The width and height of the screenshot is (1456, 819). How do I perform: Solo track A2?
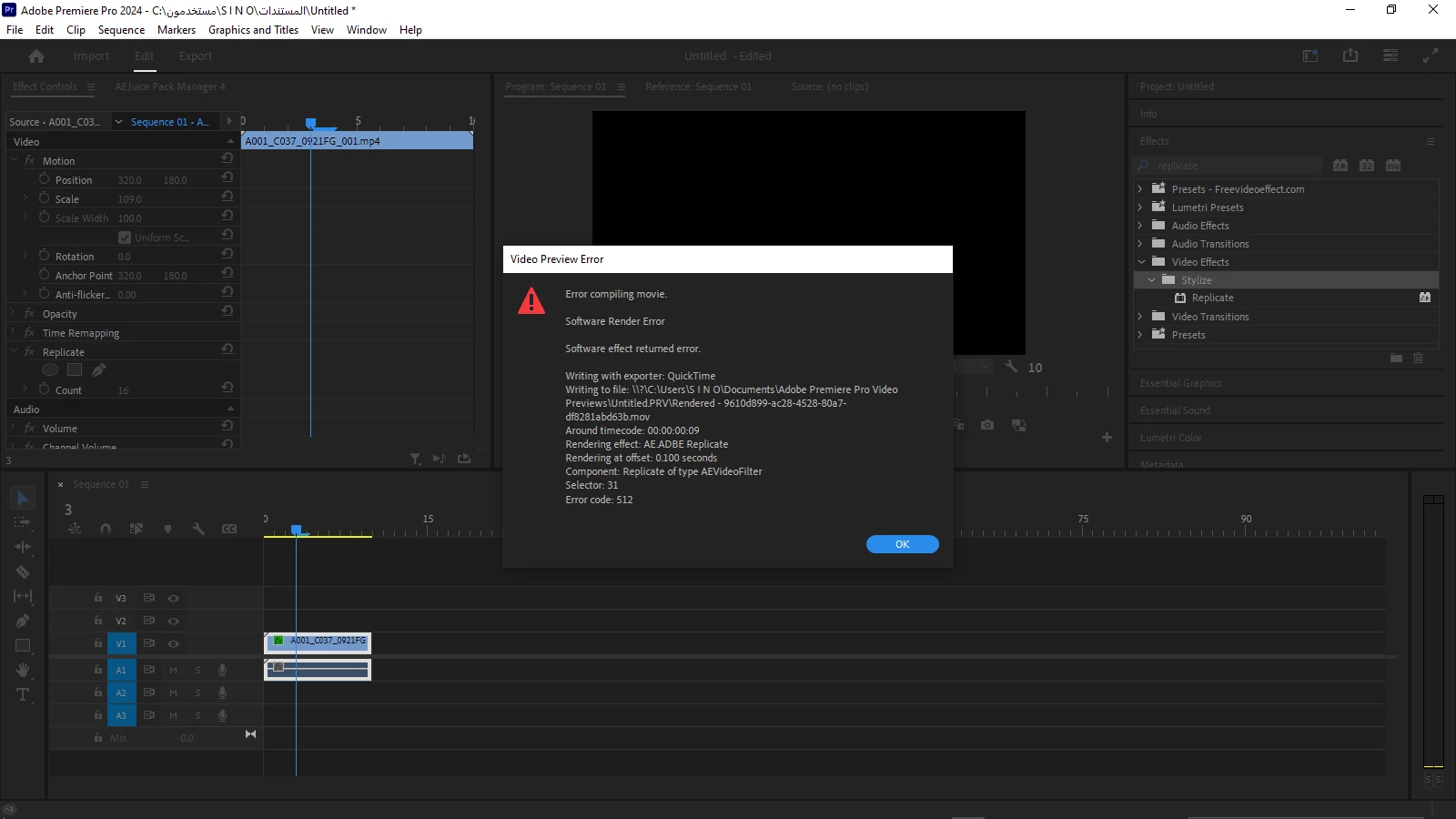pos(197,693)
